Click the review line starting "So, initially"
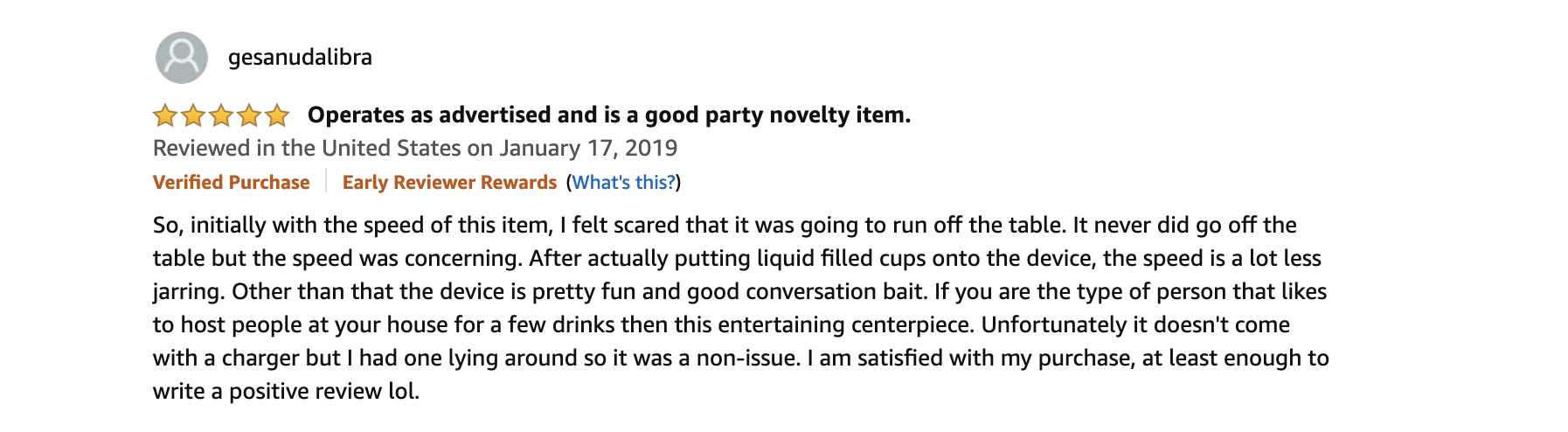Image resolution: width=1568 pixels, height=432 pixels. (724, 225)
